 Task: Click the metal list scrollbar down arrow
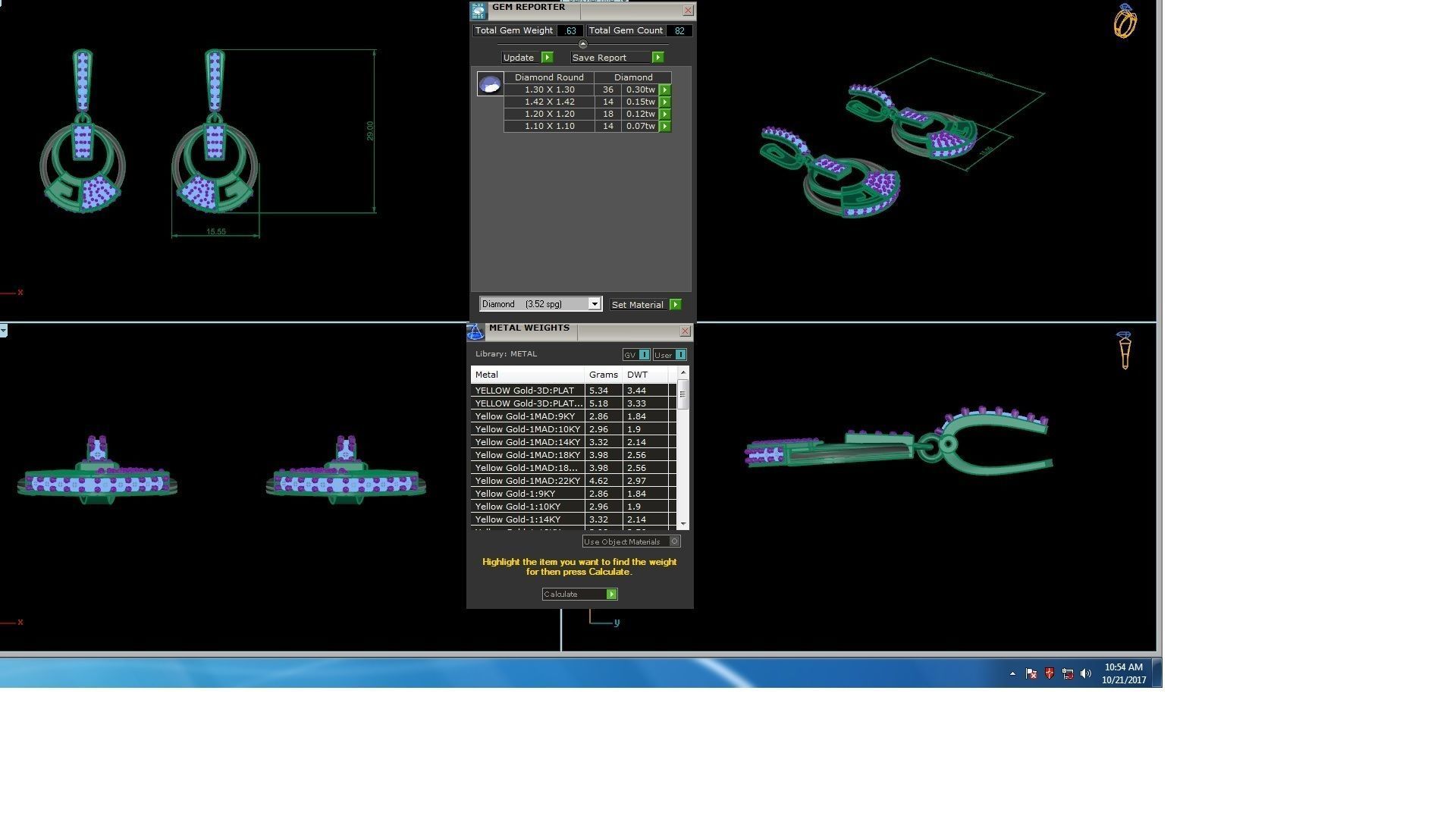coord(683,524)
